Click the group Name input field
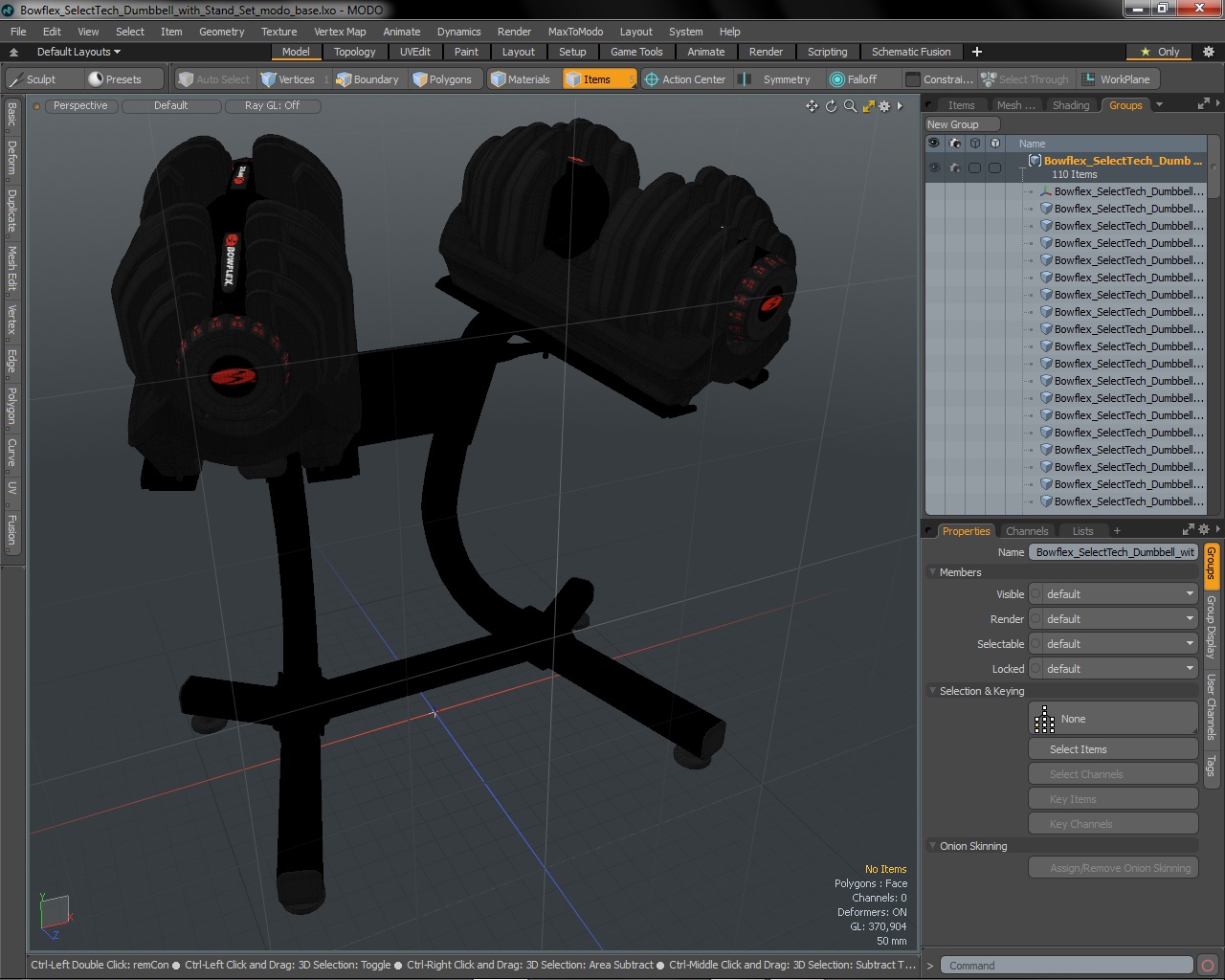 (x=1114, y=552)
